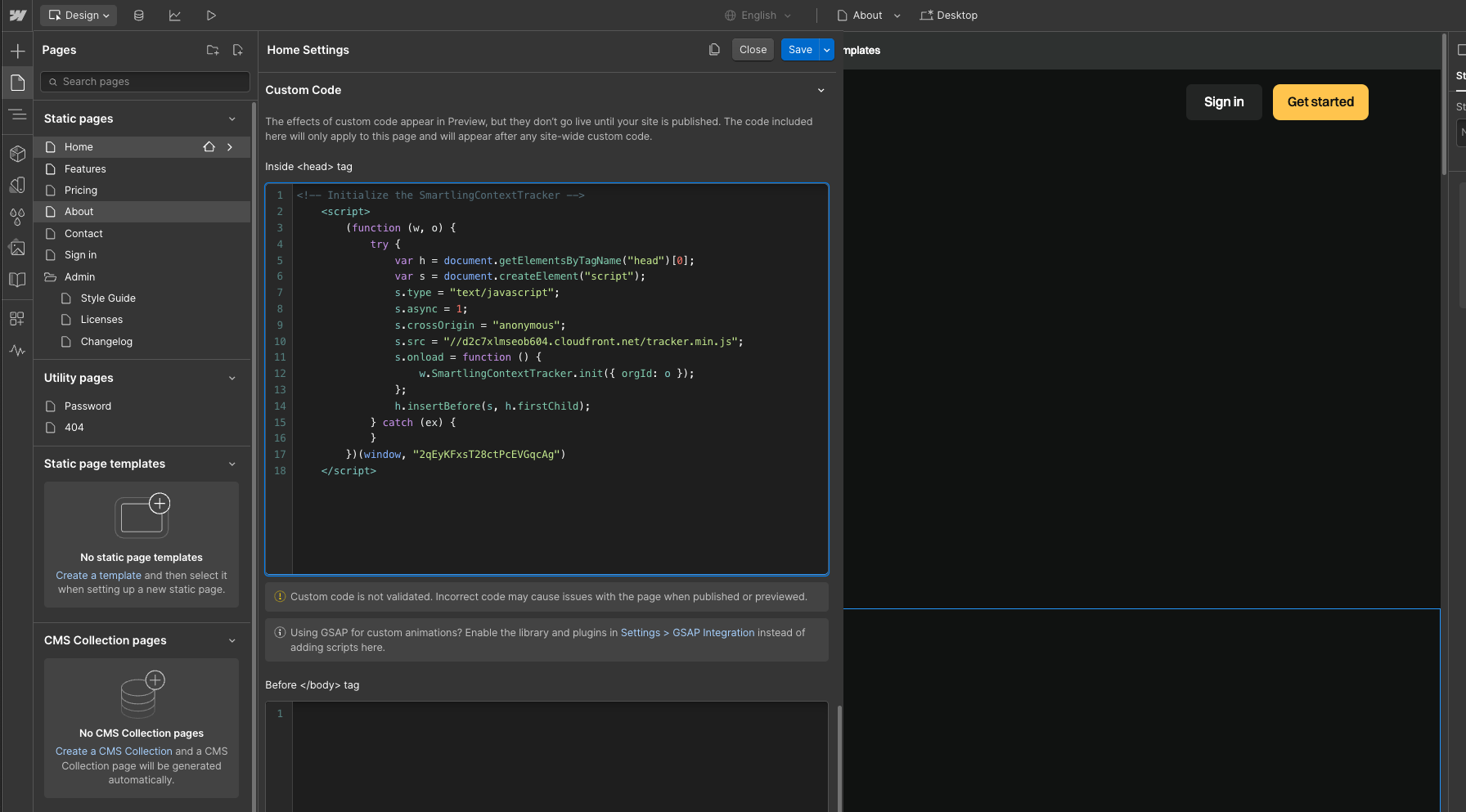Open the Navigator panel icon
Image resolution: width=1466 pixels, height=812 pixels.
[x=17, y=114]
